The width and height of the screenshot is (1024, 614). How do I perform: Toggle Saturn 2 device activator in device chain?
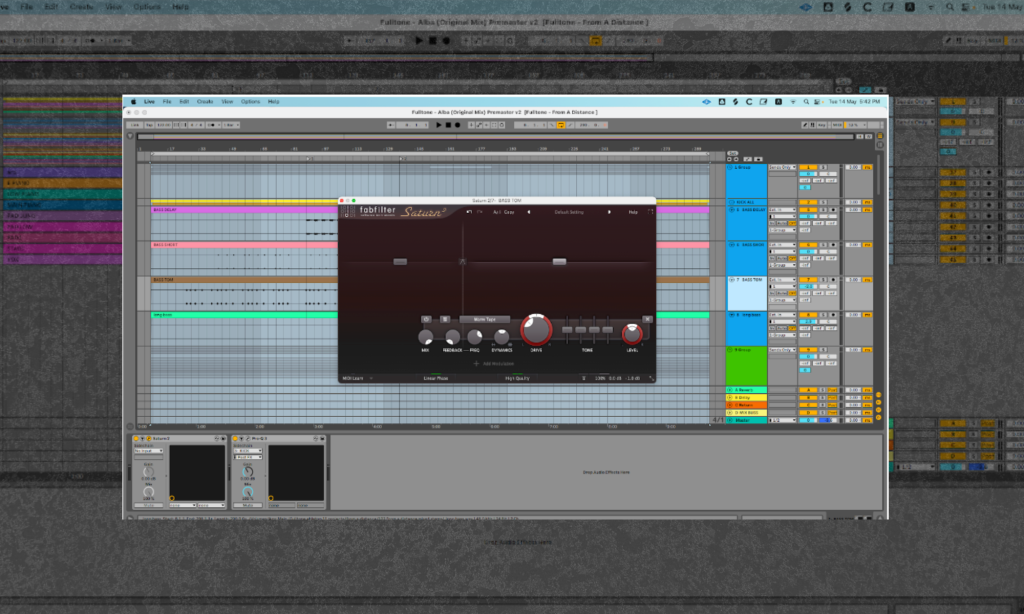137,439
